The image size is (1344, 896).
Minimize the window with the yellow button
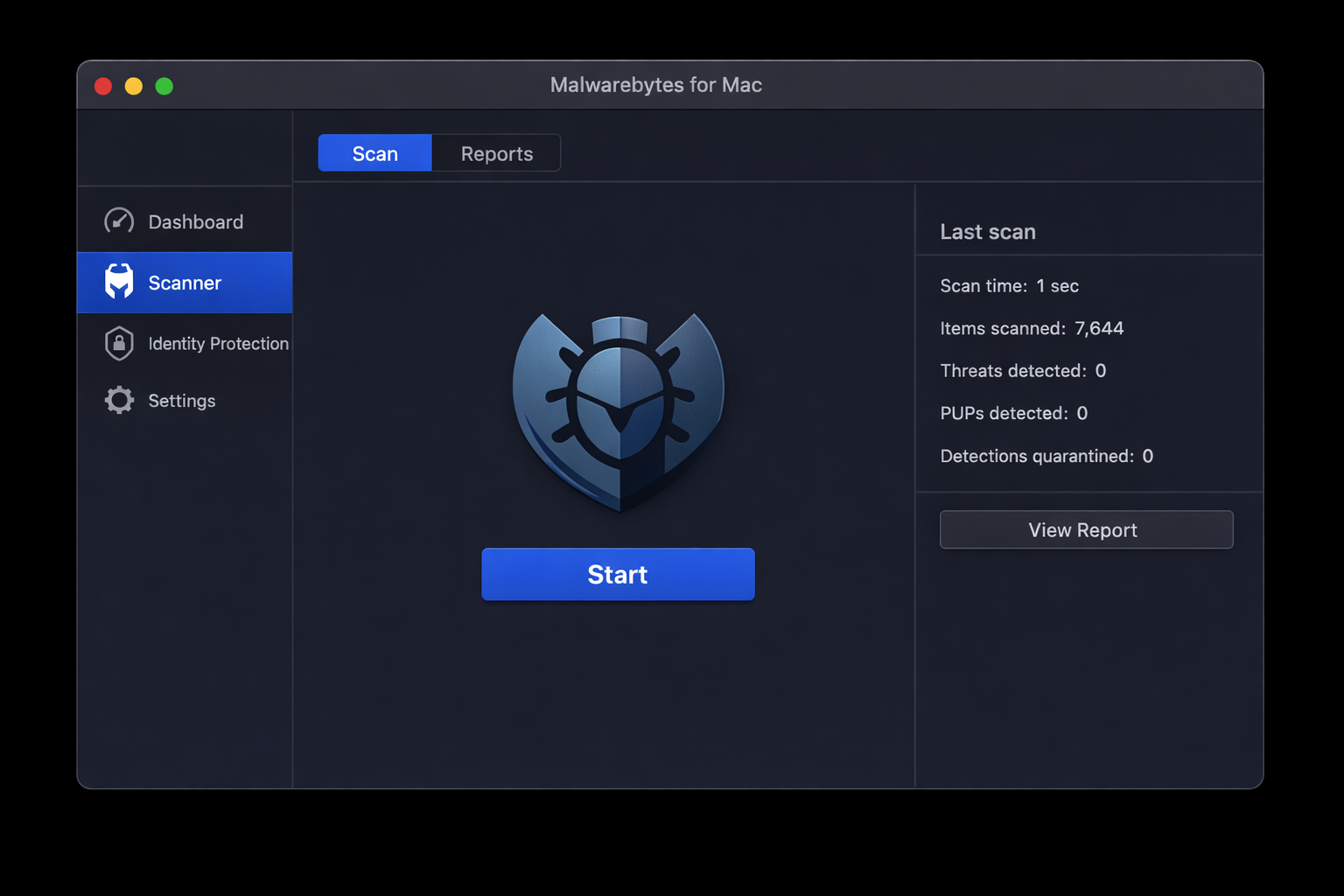click(x=134, y=86)
